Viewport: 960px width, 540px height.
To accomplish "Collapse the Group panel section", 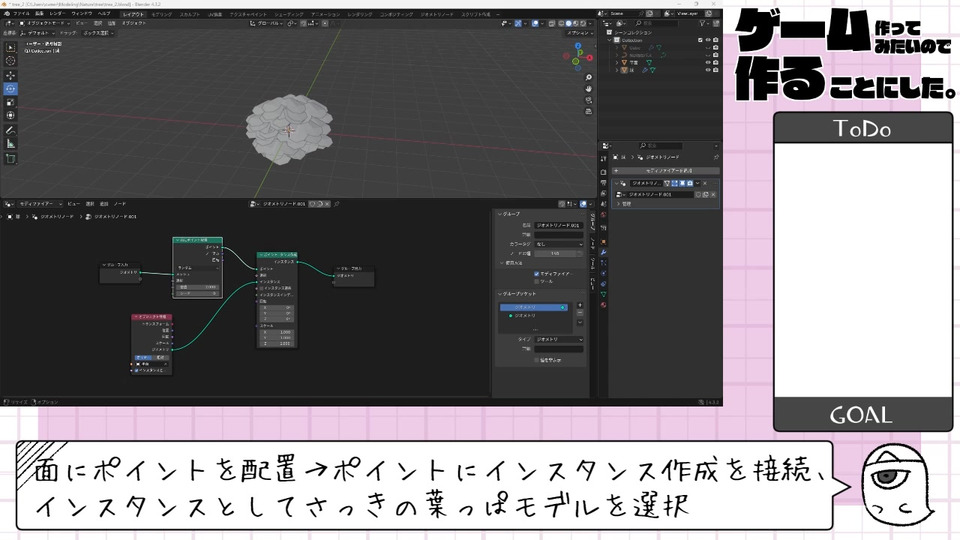I will pyautogui.click(x=511, y=214).
